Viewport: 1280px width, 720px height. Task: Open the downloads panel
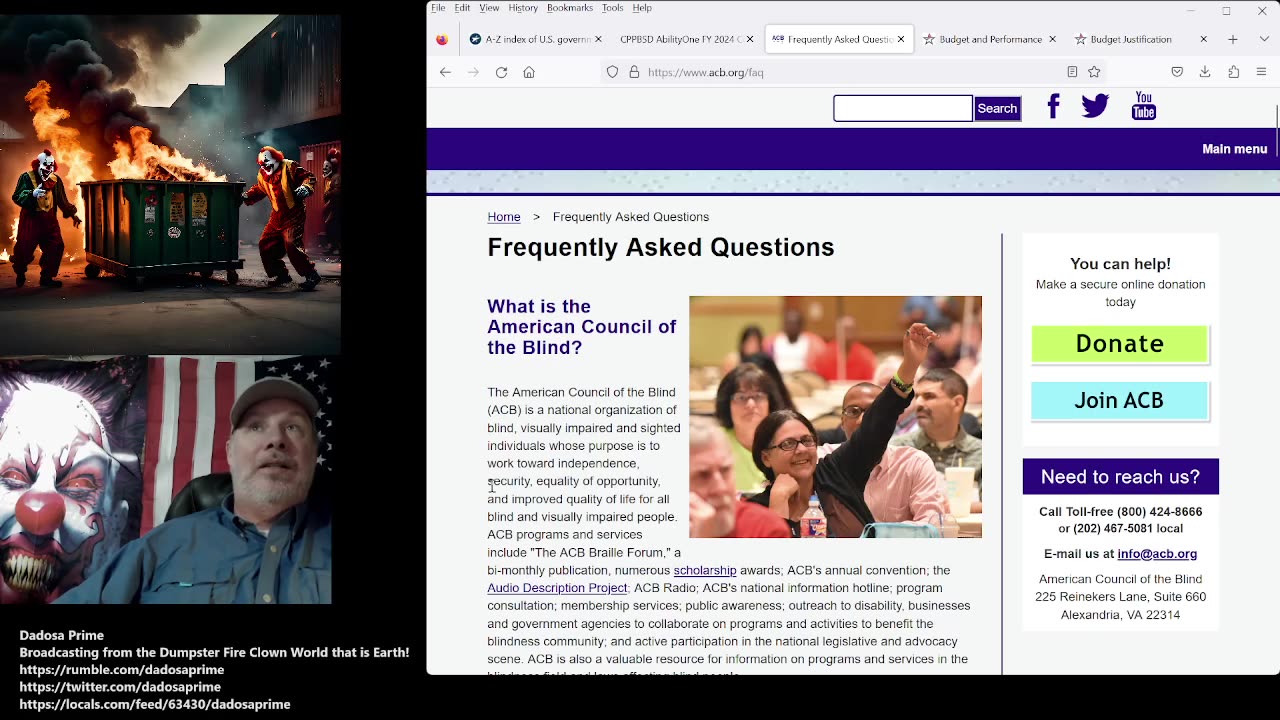[1205, 72]
